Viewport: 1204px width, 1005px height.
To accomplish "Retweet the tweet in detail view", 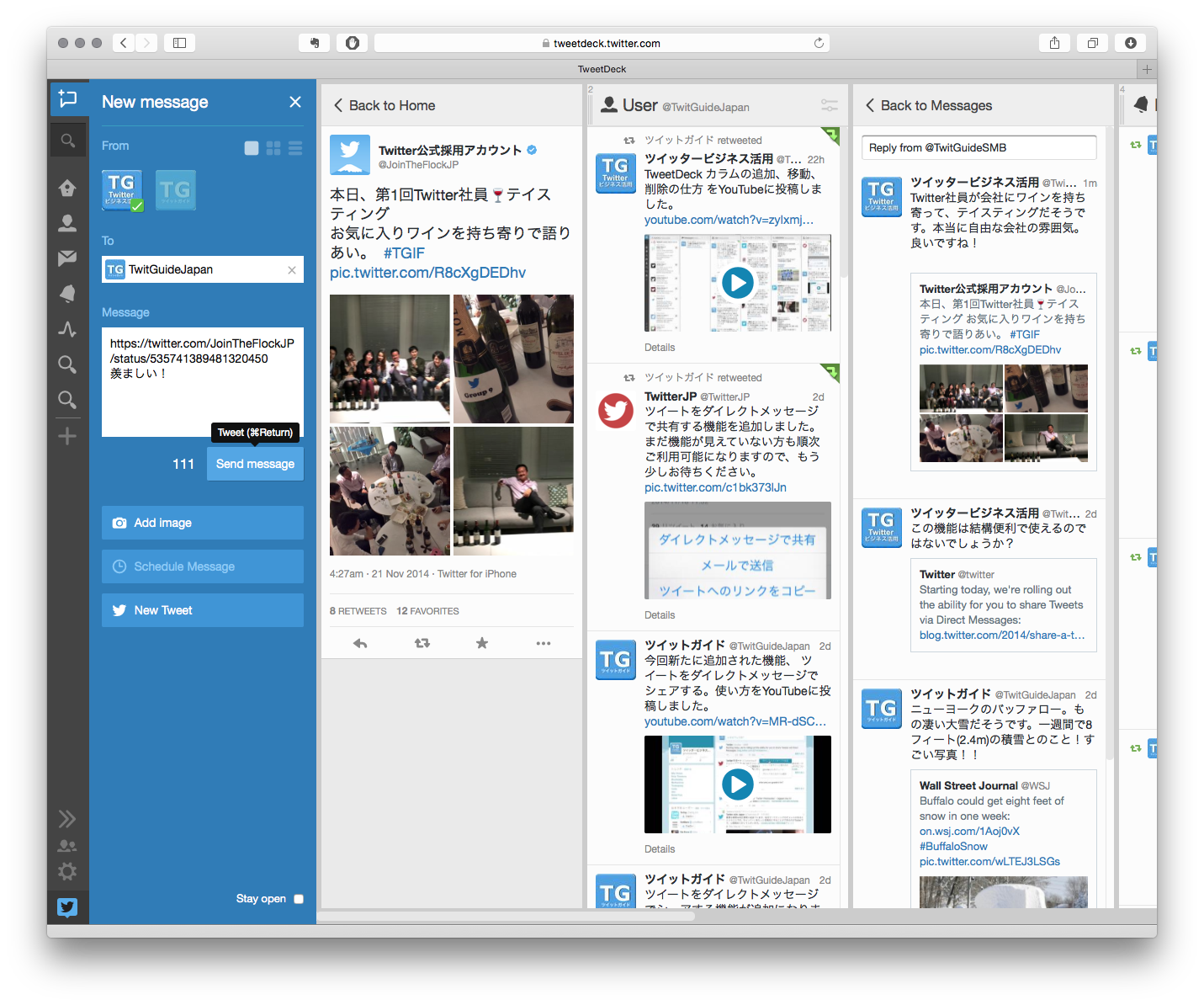I will [x=422, y=643].
